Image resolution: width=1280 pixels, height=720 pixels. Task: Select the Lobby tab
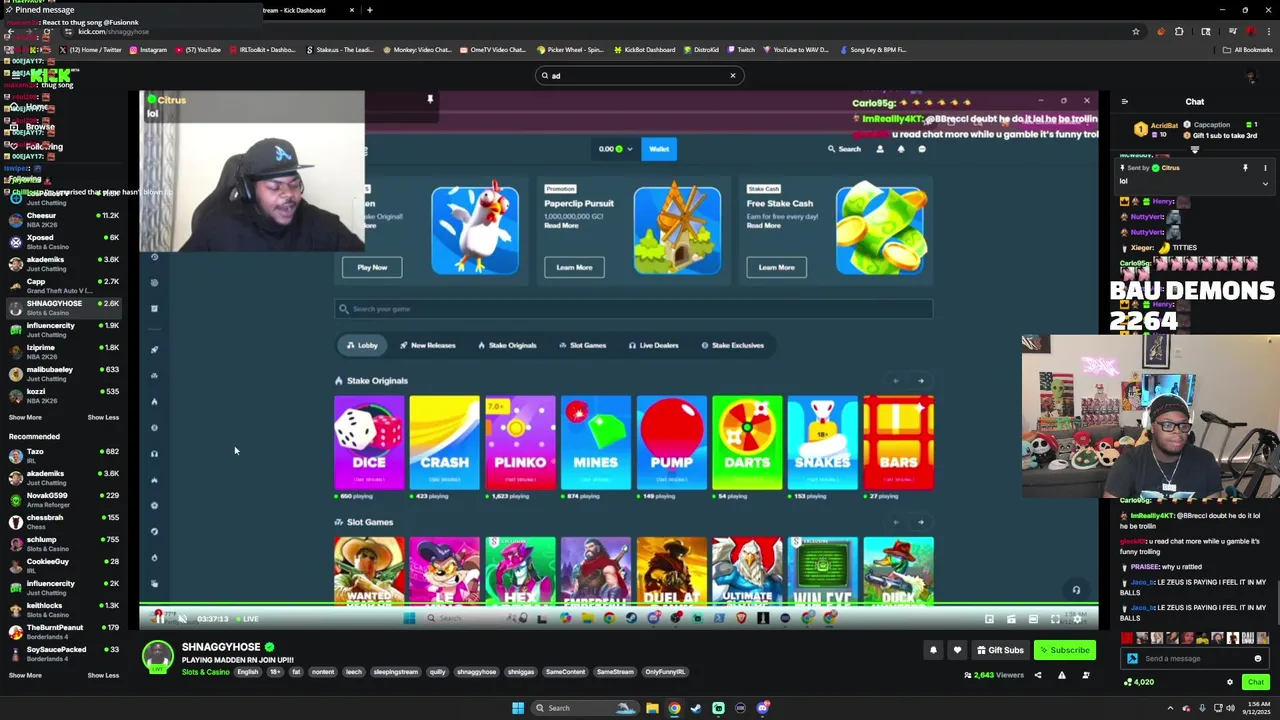point(362,345)
